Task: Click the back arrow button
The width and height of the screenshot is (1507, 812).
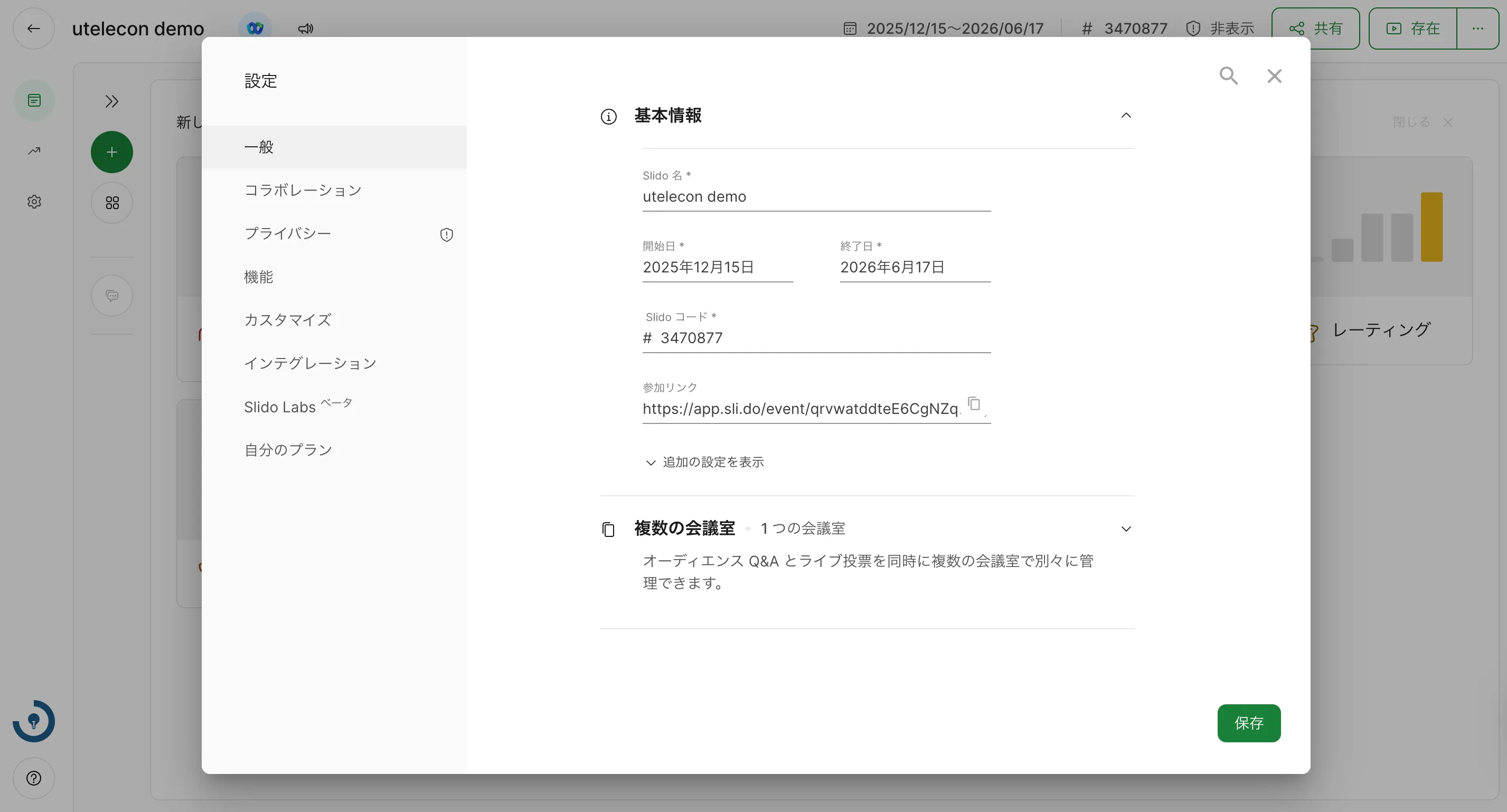Action: pos(34,28)
